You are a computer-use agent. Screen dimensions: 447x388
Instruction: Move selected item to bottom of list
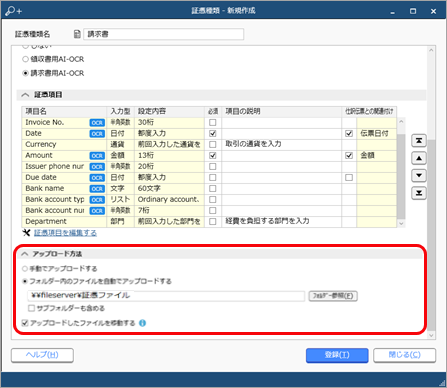point(419,193)
